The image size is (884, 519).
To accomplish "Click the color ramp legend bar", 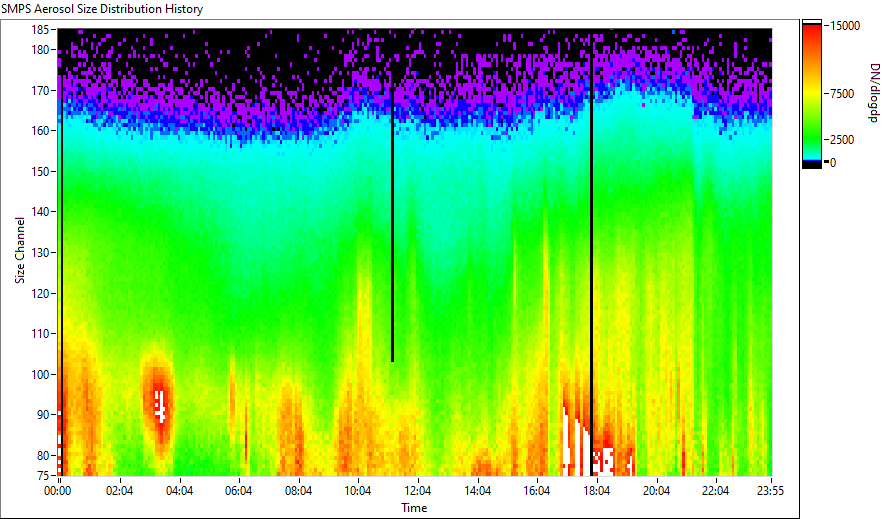I will (x=812, y=94).
